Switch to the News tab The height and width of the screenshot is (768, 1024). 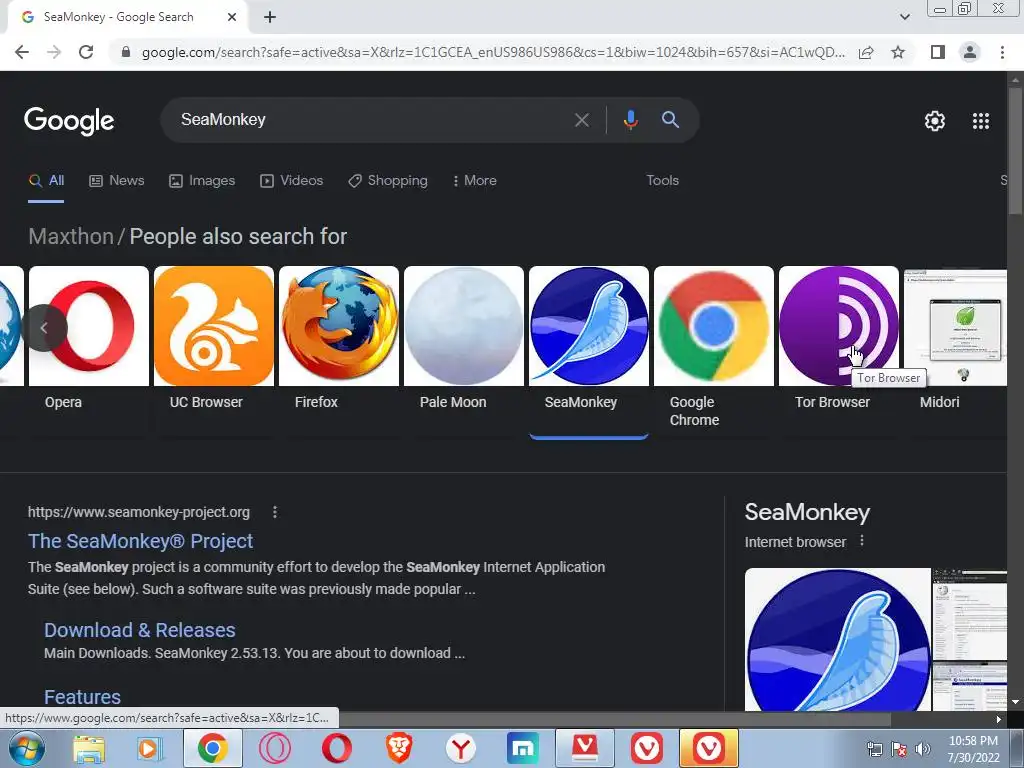[x=117, y=181]
